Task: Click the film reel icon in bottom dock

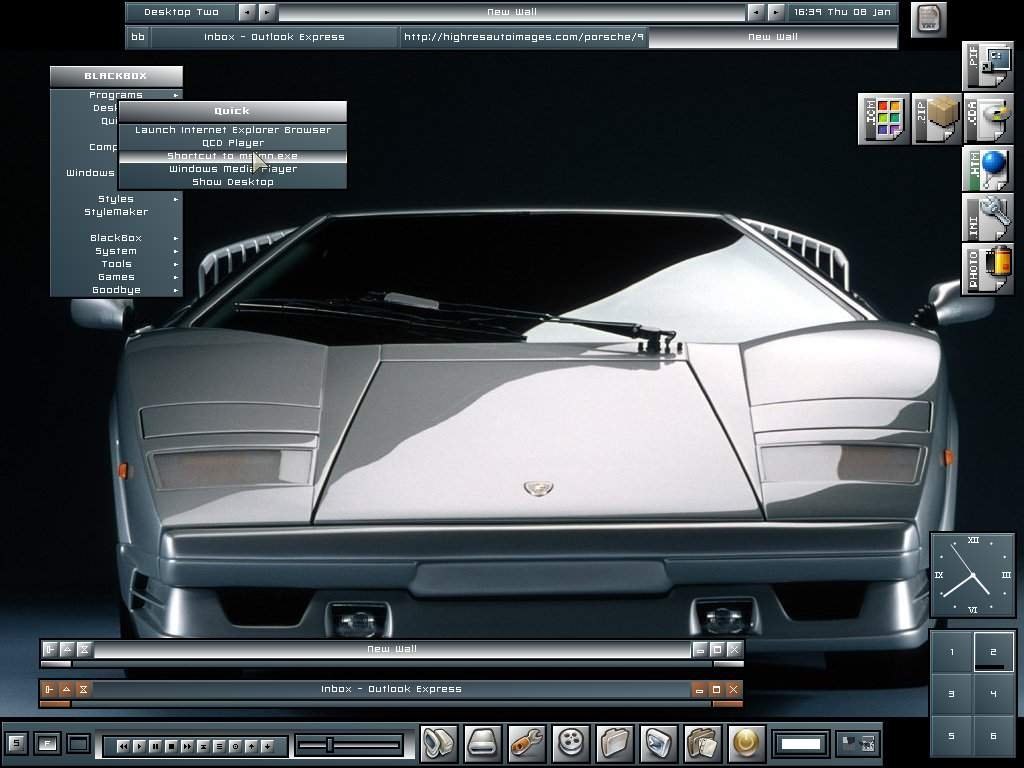Action: [571, 743]
